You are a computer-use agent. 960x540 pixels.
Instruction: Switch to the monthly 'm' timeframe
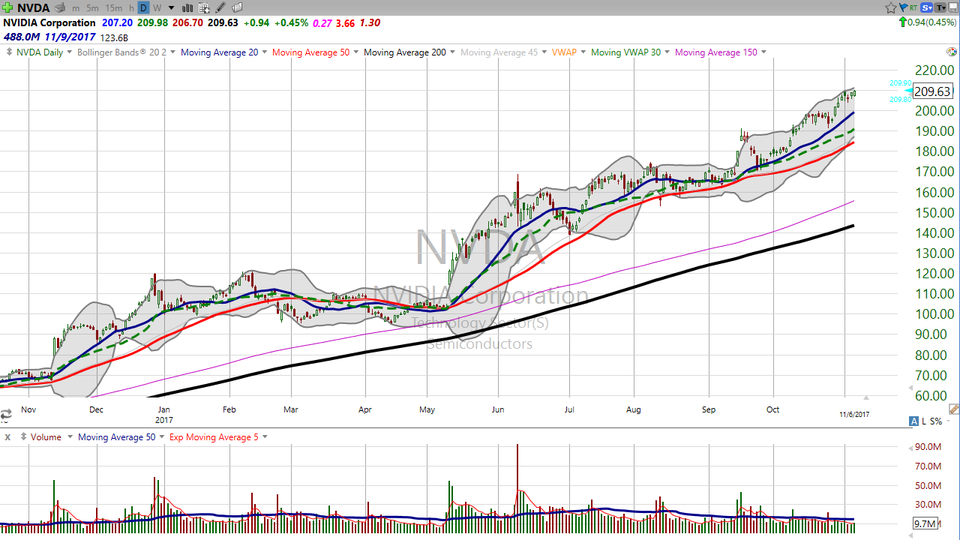(x=76, y=8)
